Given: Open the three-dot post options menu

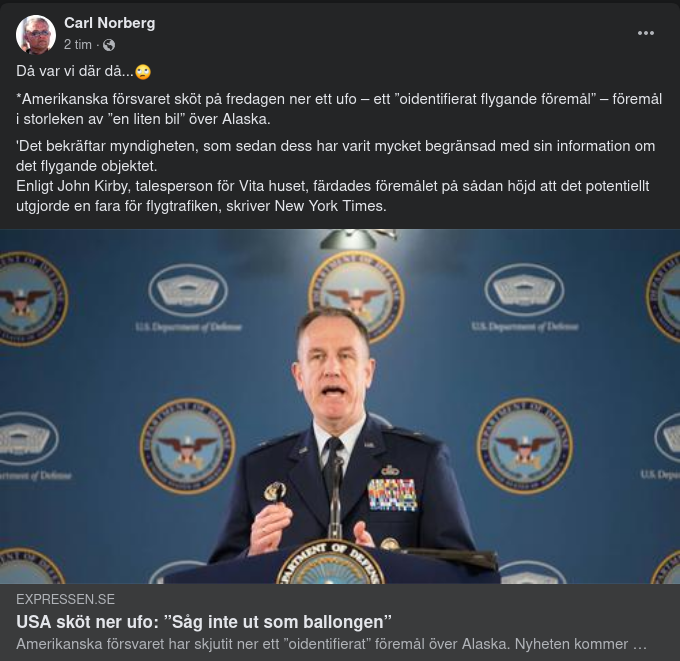Looking at the screenshot, I should coord(646,33).
